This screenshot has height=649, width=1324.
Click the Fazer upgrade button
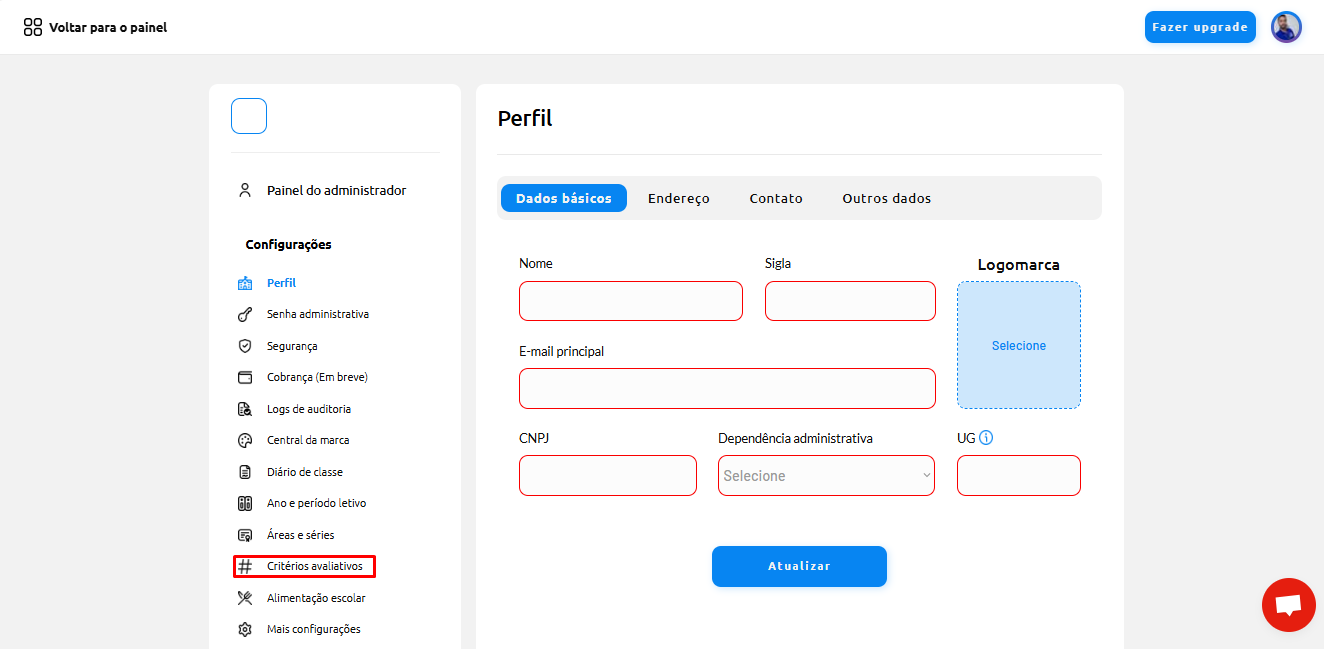1200,27
